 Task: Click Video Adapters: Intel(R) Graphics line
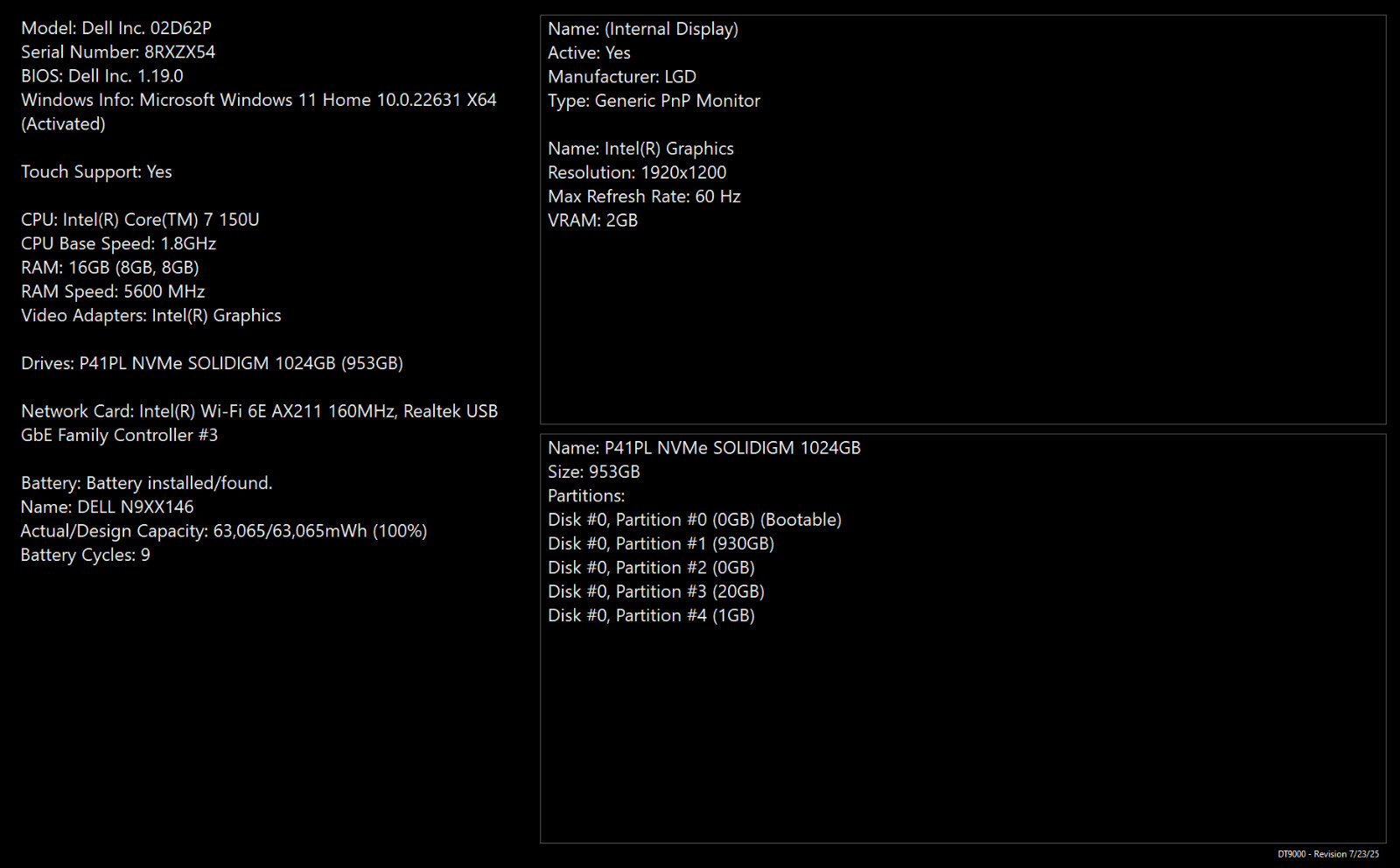pos(151,315)
